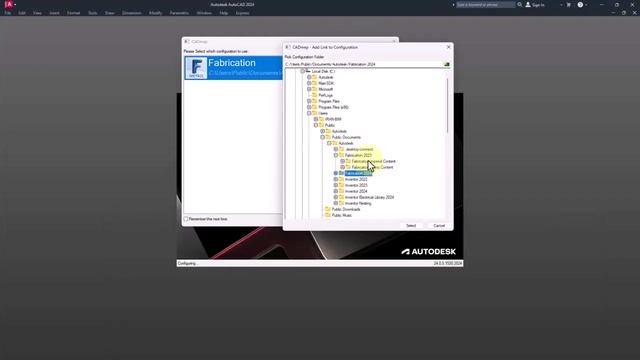Expand the help dropdown arrow in title bar
The width and height of the screenshot is (640, 360).
pos(587,4)
